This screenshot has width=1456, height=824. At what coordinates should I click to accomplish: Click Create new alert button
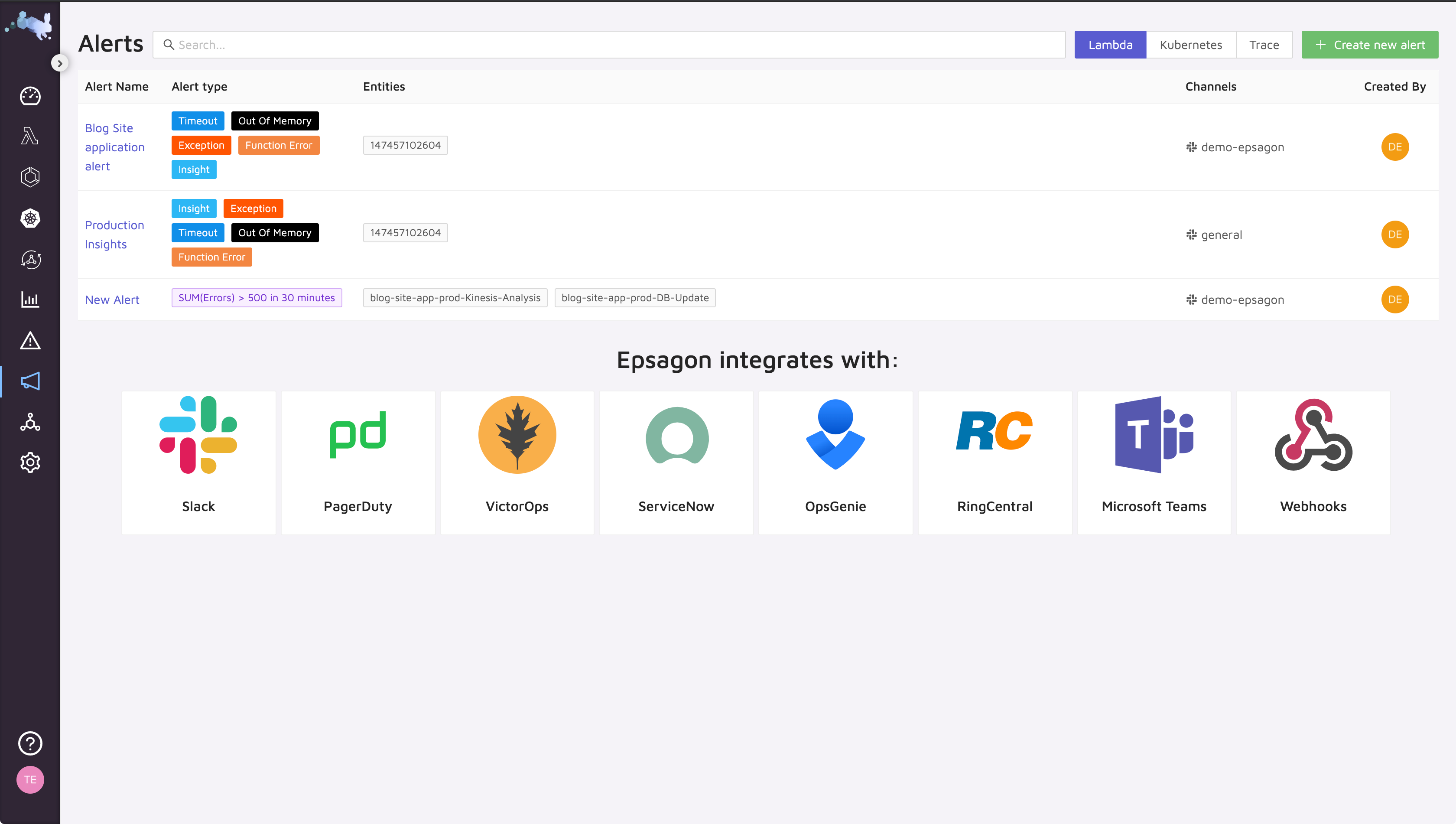[1369, 45]
